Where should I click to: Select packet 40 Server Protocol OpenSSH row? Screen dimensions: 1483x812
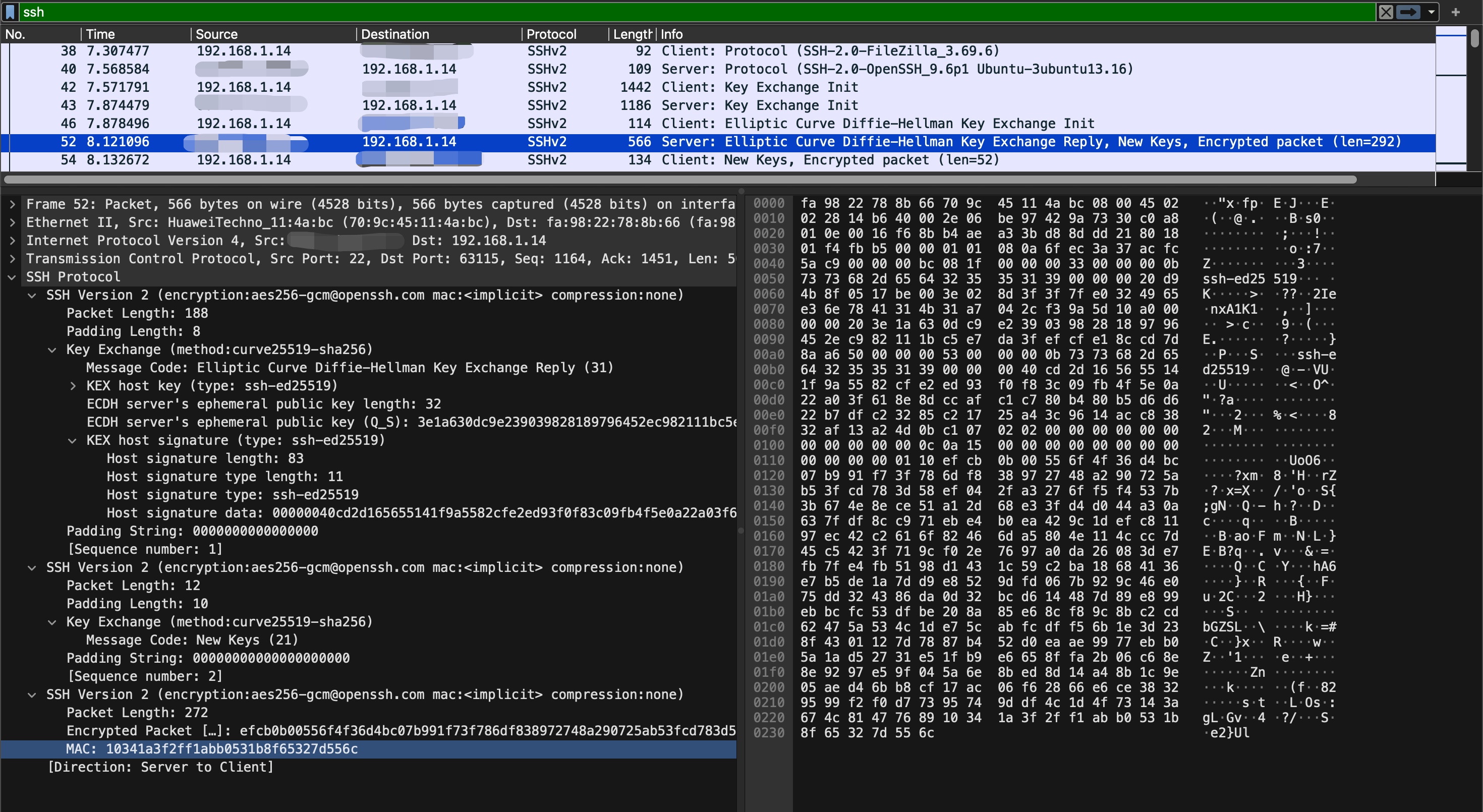[718, 69]
